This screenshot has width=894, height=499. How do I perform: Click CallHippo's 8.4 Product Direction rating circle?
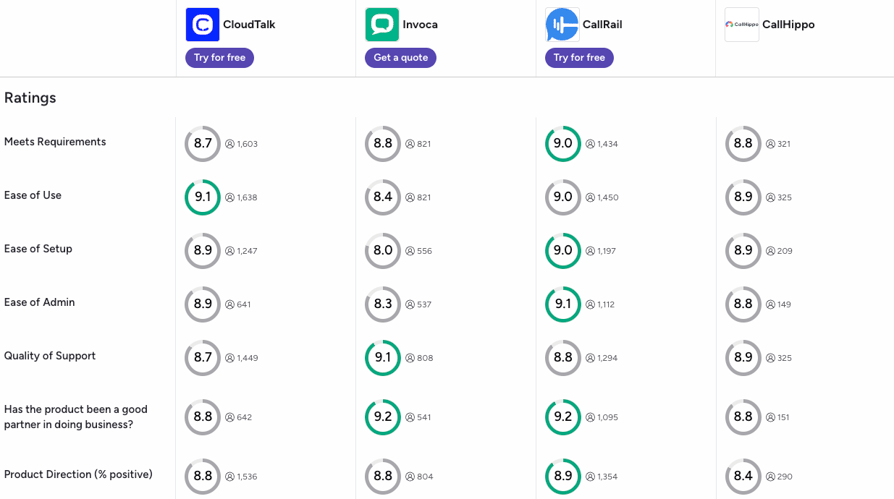[743, 476]
